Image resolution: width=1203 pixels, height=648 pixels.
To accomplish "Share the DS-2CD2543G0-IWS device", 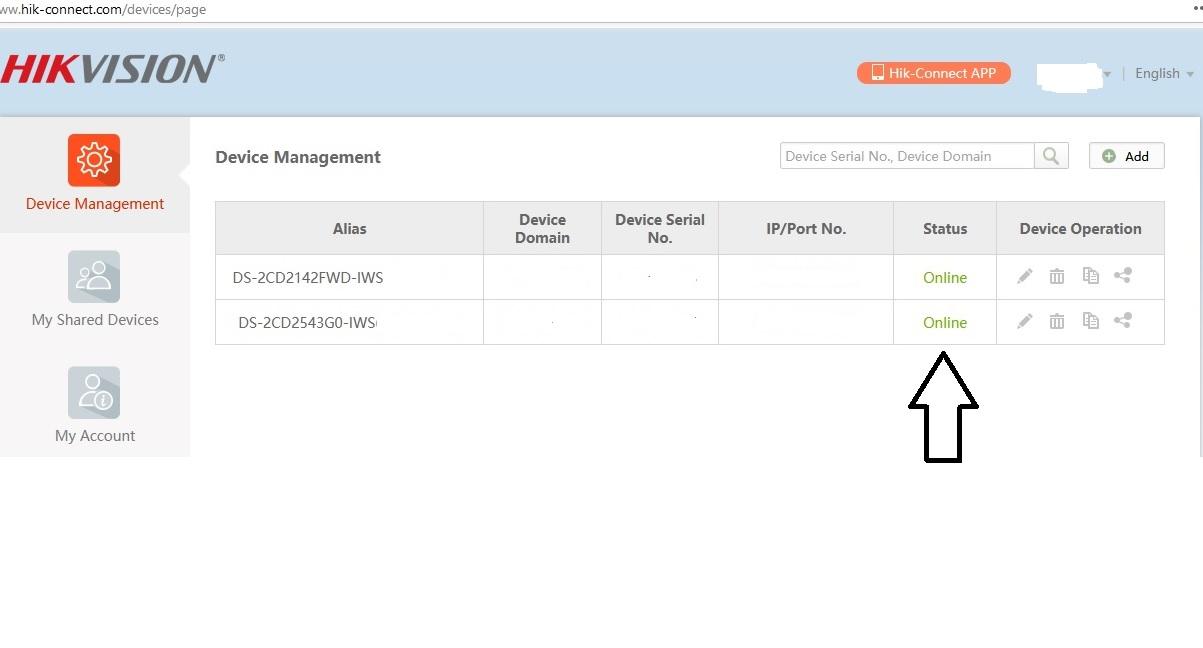I will pos(1123,320).
